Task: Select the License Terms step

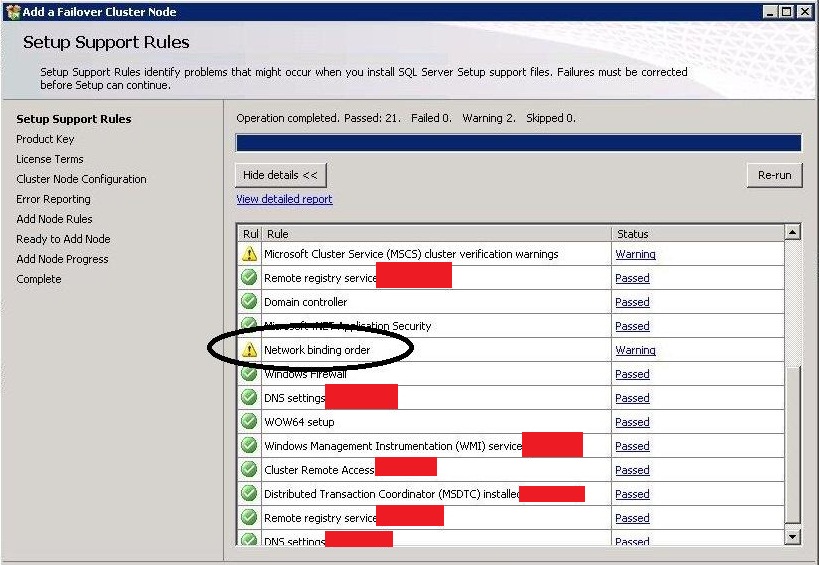Action: 50,159
